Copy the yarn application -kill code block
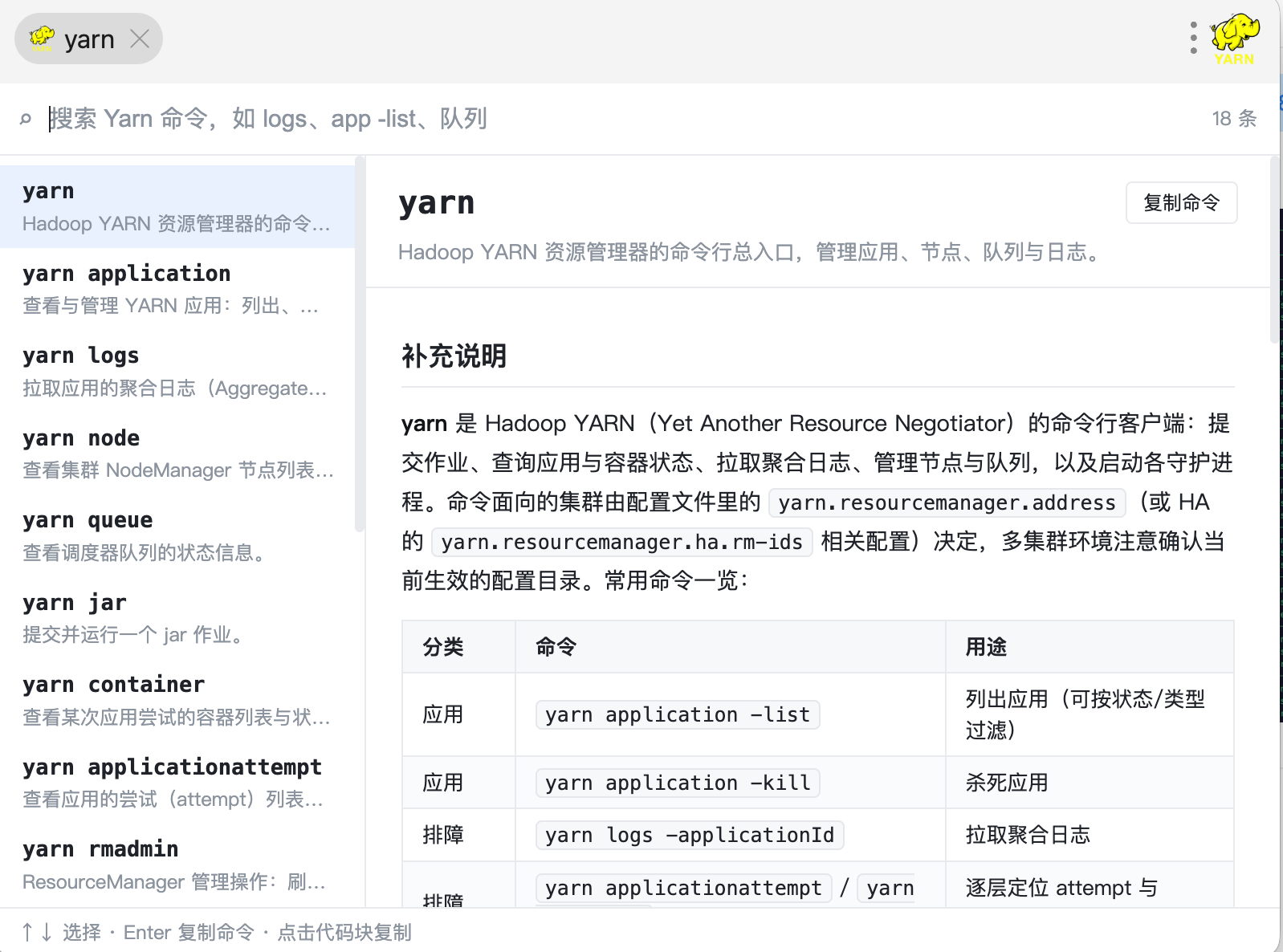The width and height of the screenshot is (1283, 952). pos(678,783)
